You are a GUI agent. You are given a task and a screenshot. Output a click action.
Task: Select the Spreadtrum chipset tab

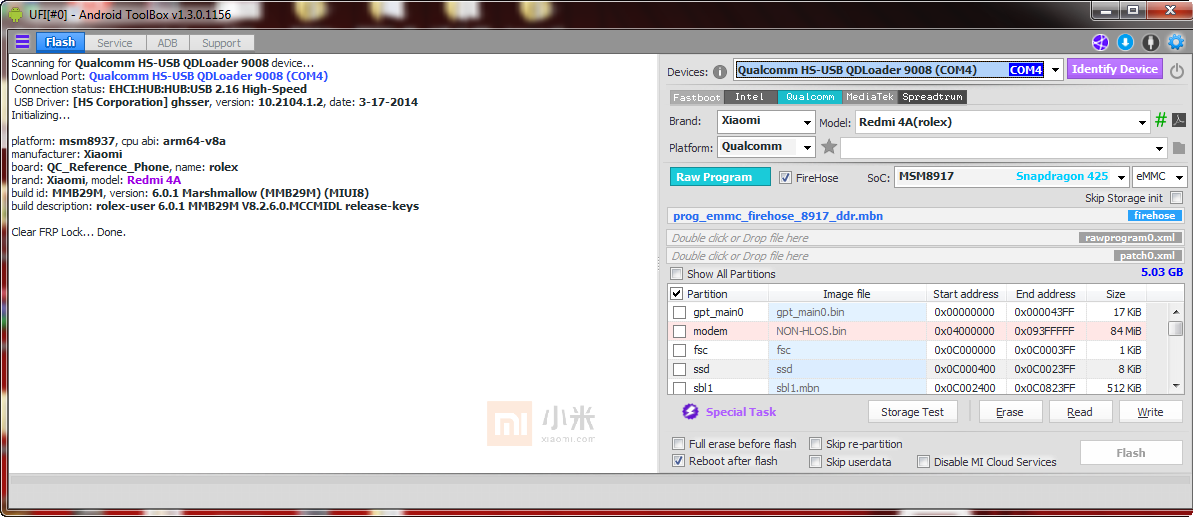pos(933,97)
